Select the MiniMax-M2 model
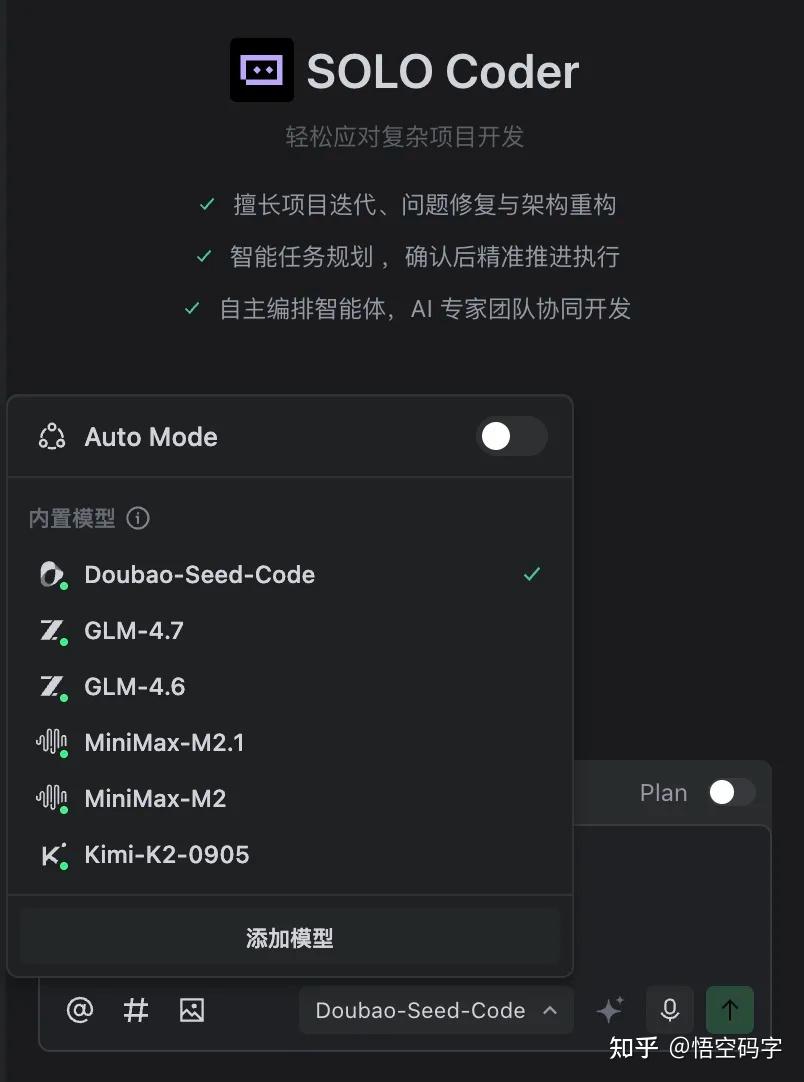 pos(155,799)
